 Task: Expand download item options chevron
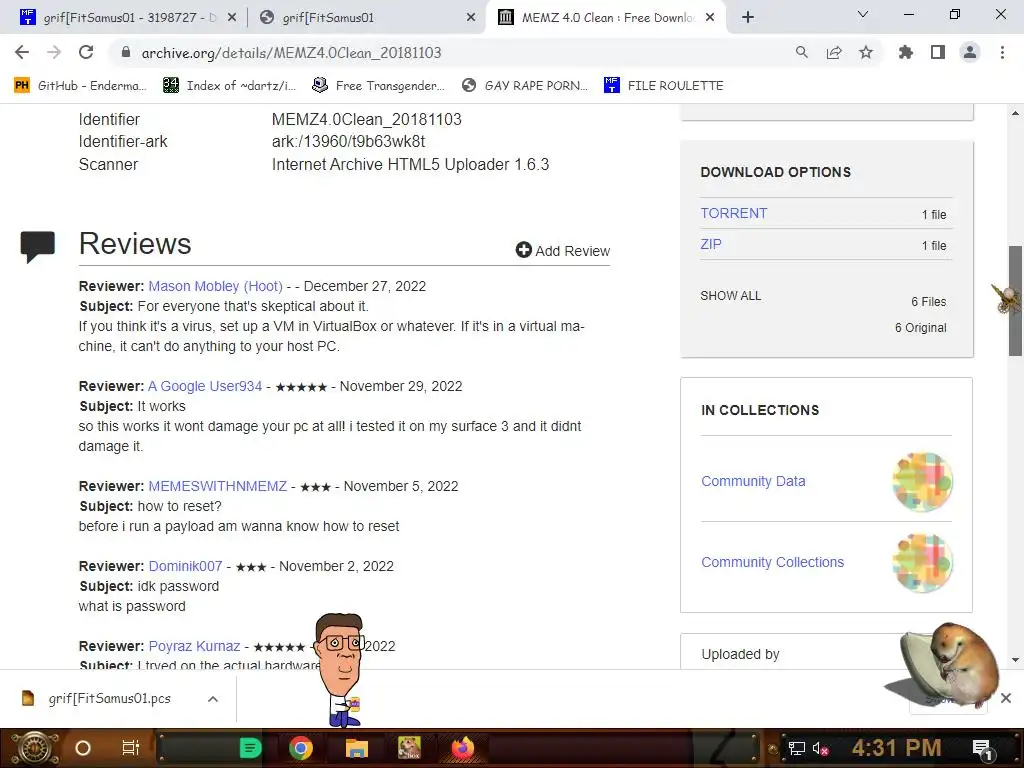coord(213,699)
